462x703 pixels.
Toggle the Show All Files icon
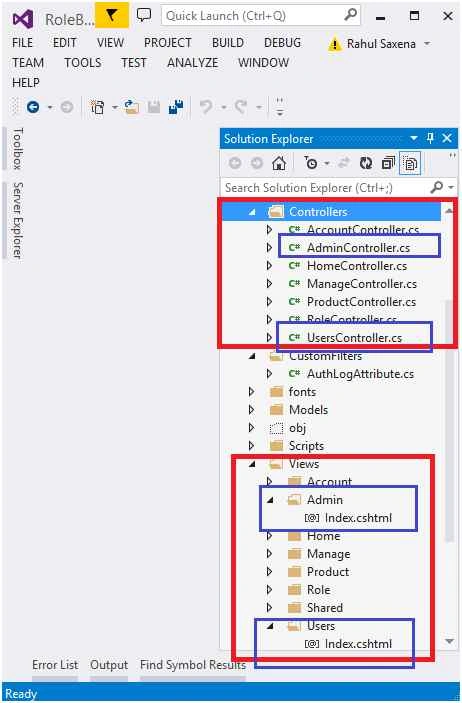click(410, 164)
